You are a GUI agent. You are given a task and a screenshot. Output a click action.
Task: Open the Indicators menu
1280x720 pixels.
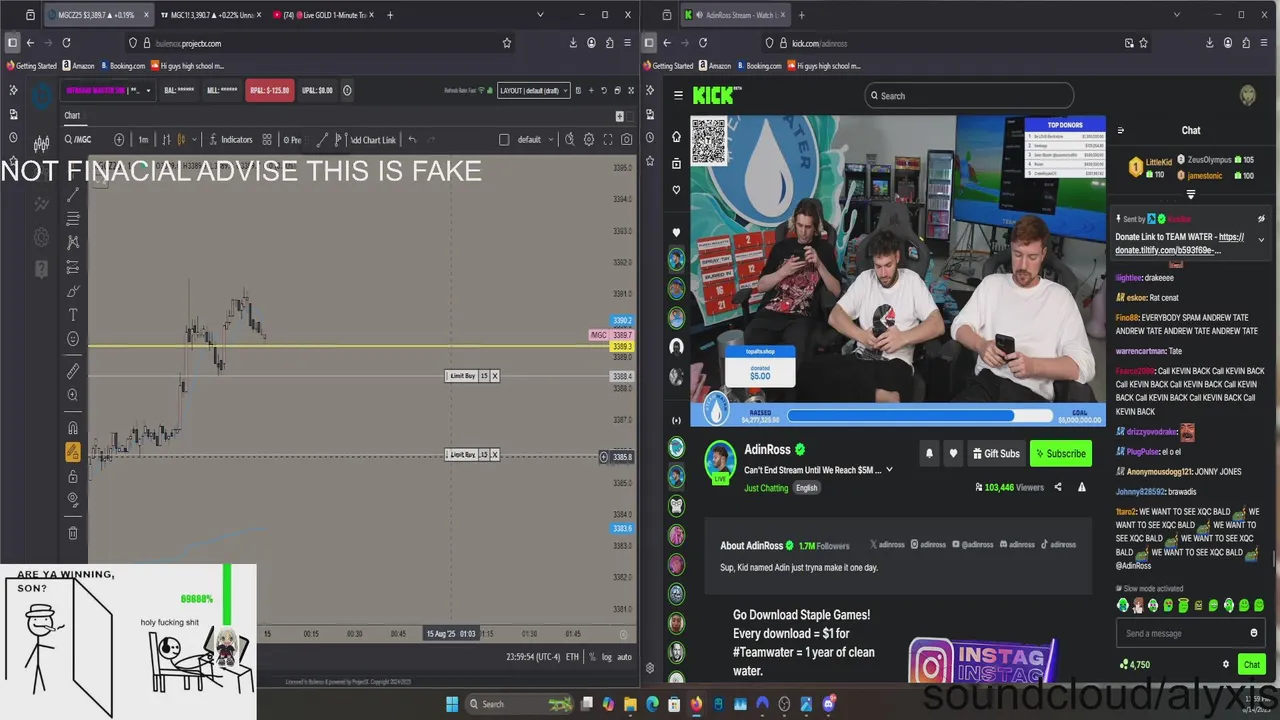click(231, 140)
